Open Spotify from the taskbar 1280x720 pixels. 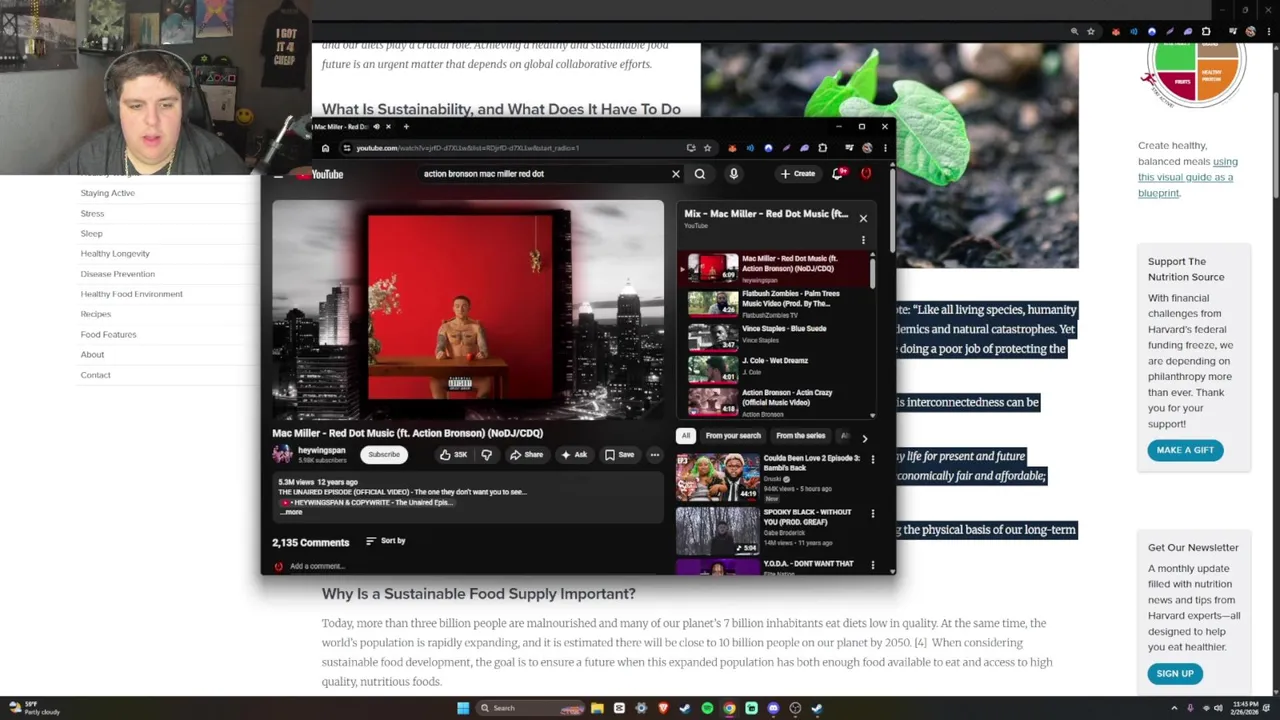[x=707, y=708]
